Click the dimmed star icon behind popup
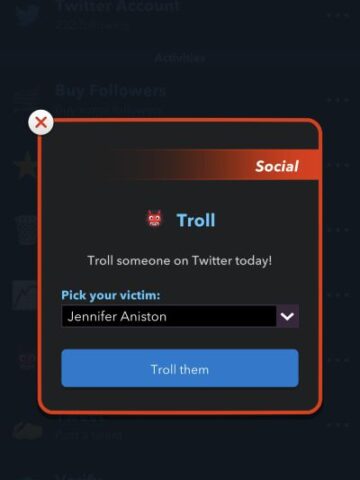360x480 pixels. pyautogui.click(x=26, y=165)
